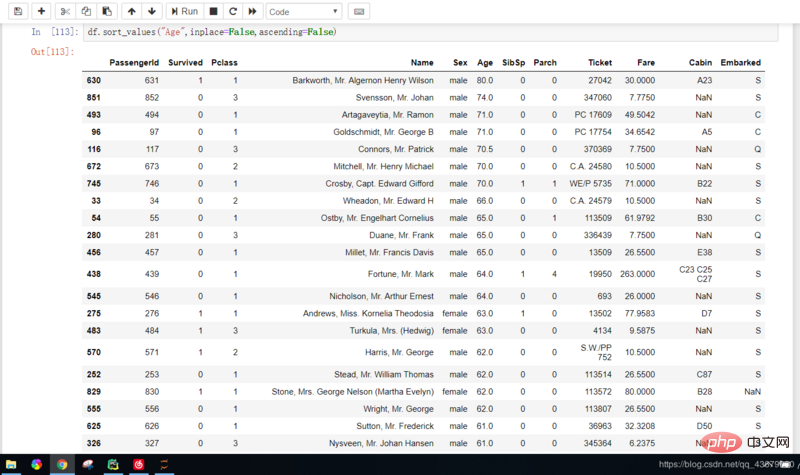
Task: Click name Nysveen, Mr. Johan Hansen
Action: (x=381, y=443)
